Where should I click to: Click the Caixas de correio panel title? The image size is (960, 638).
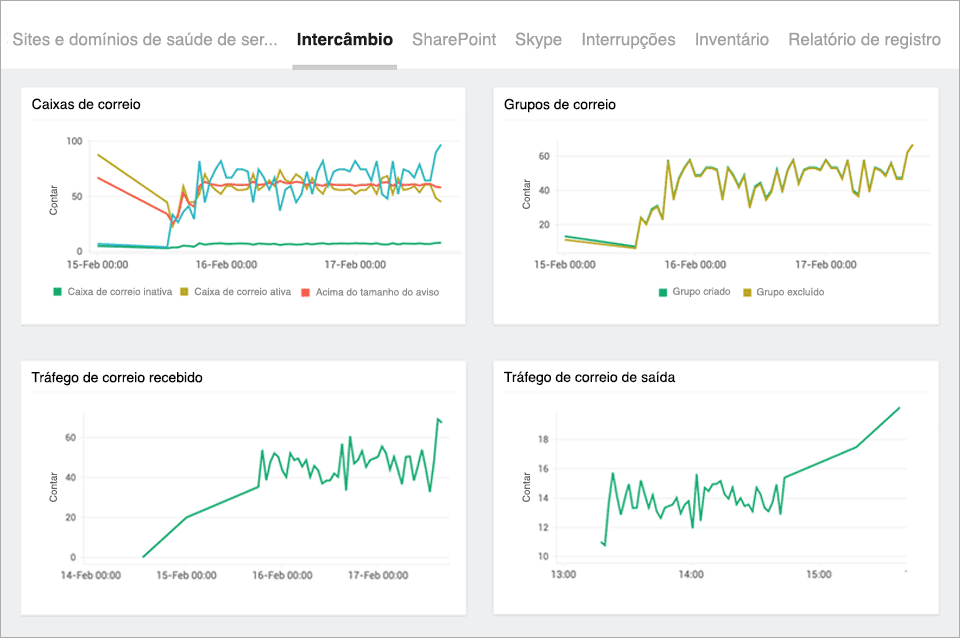[86, 104]
